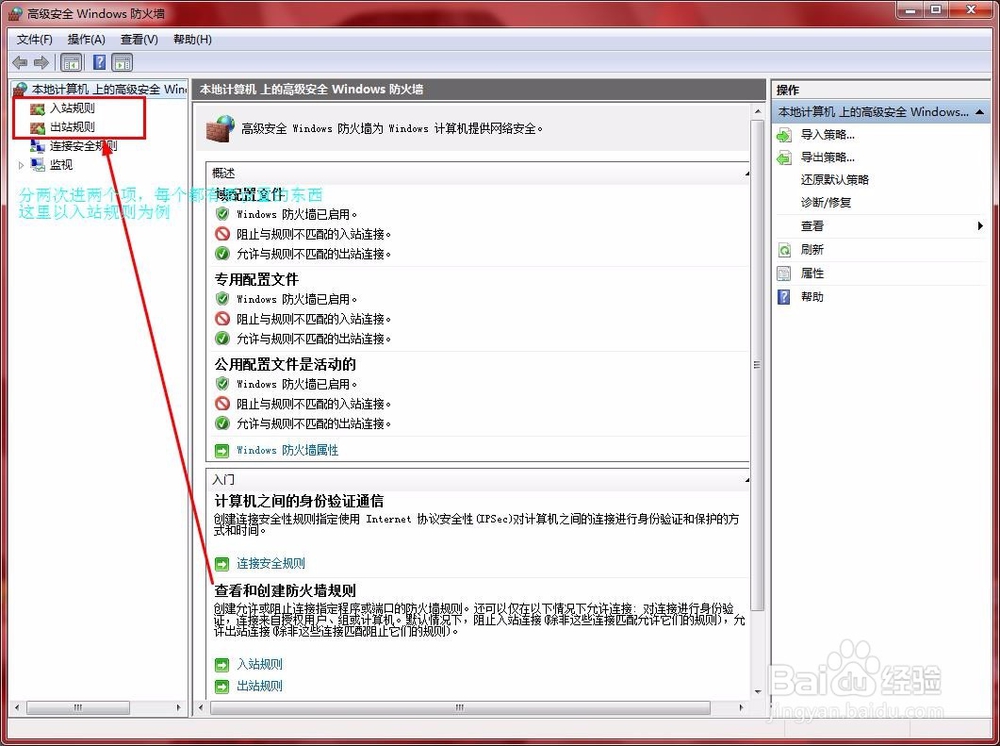Click the 域配置文件 heading
The height and width of the screenshot is (746, 1000).
tap(249, 194)
